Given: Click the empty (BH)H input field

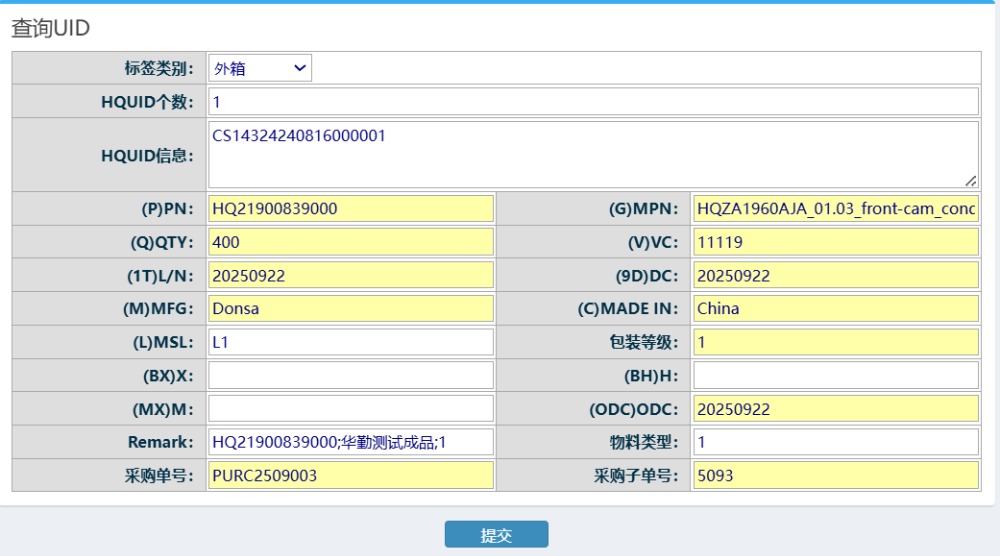Looking at the screenshot, I should point(835,375).
